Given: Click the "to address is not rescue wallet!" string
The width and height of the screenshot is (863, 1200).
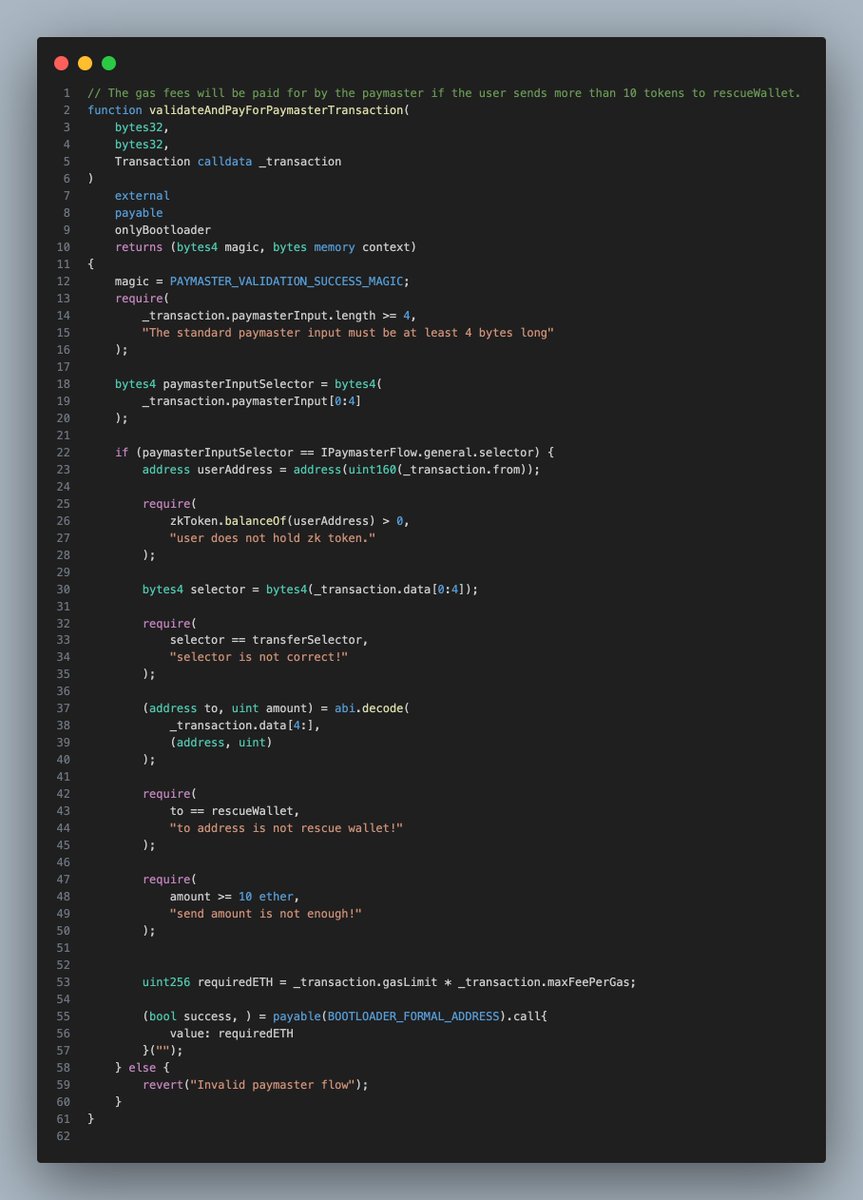Looking at the screenshot, I should (286, 828).
